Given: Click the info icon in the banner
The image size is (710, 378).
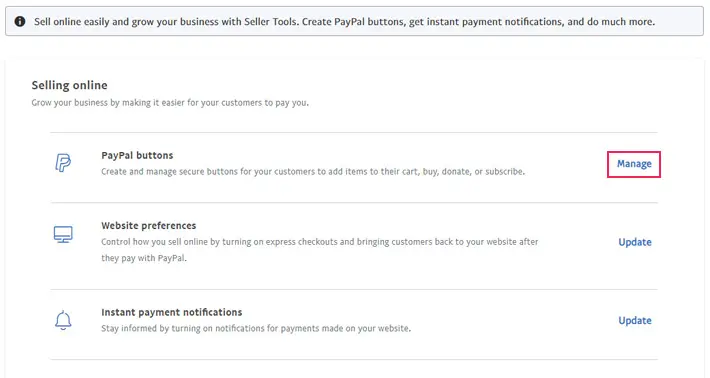Looking at the screenshot, I should pos(20,21).
